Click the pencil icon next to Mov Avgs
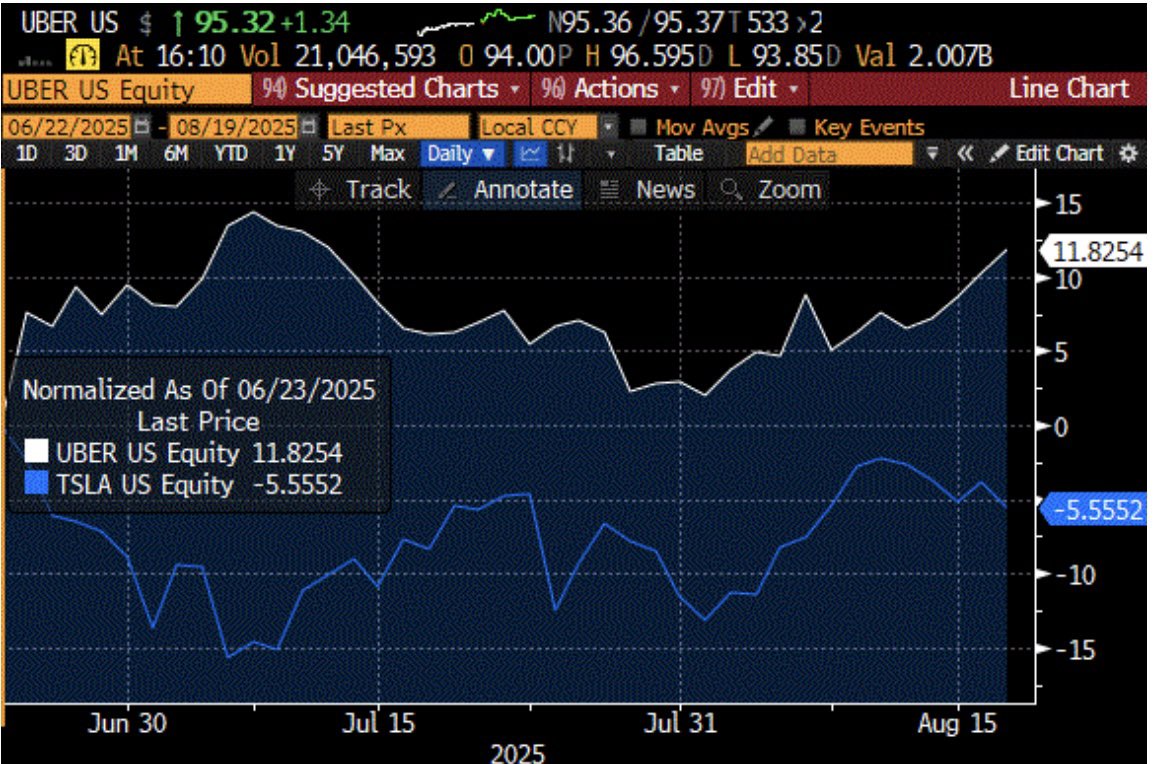This screenshot has height=764, width=1156. click(x=764, y=127)
